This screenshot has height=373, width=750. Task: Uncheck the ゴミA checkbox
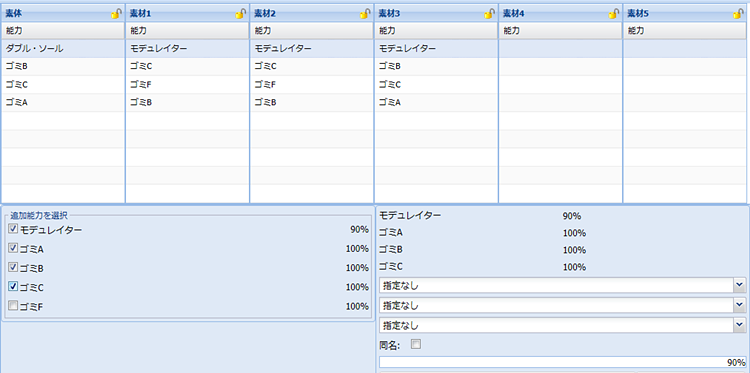click(x=13, y=248)
